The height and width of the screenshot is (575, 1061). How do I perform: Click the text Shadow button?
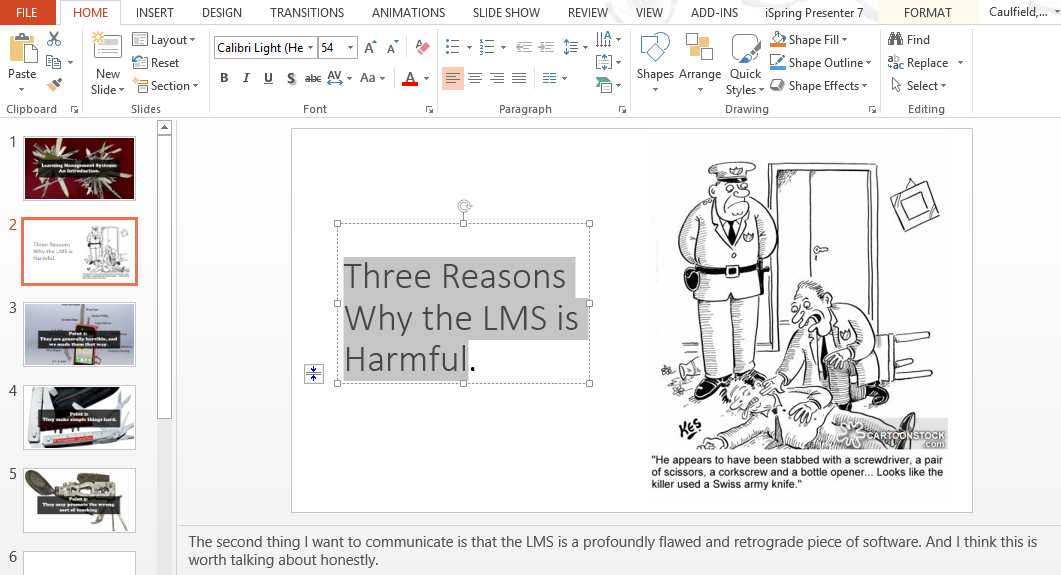coord(291,78)
